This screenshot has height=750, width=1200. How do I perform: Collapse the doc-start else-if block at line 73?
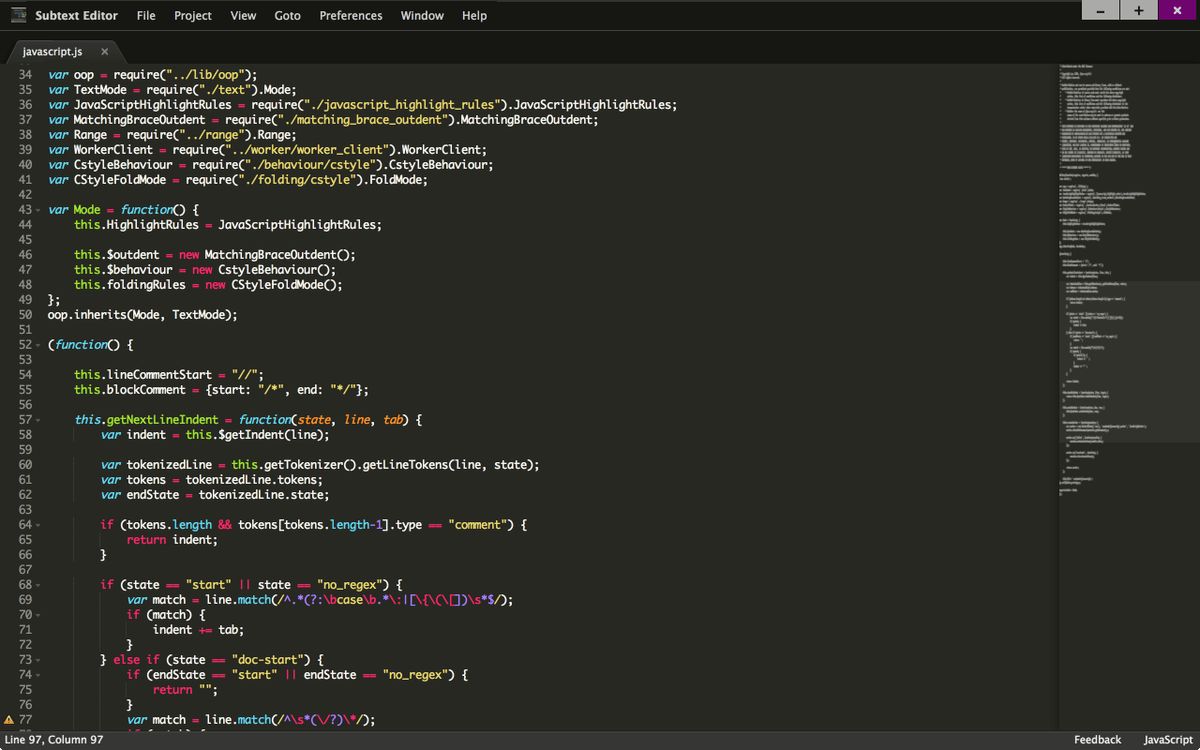click(x=37, y=659)
